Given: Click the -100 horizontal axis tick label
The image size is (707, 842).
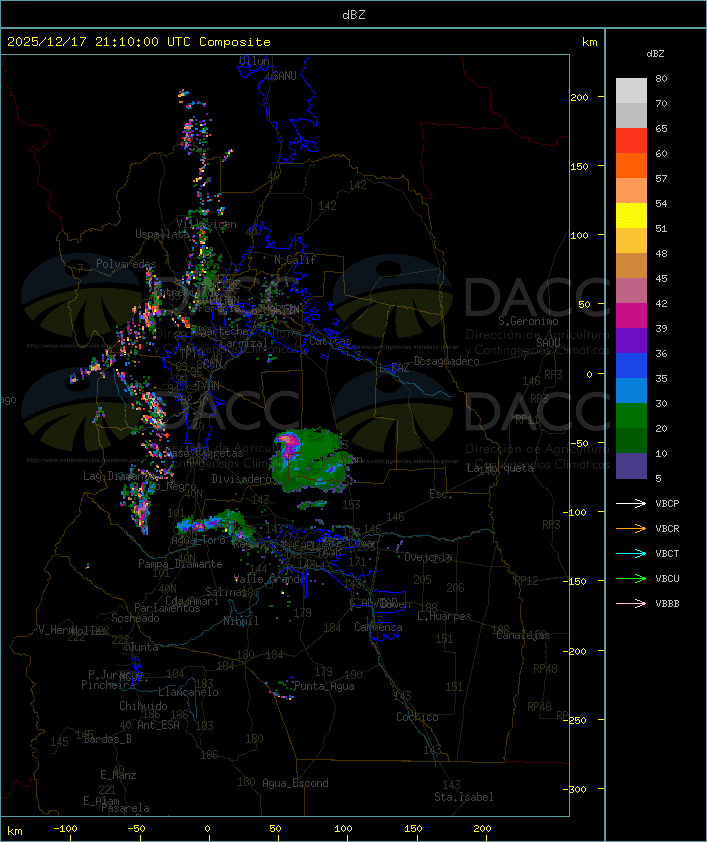Looking at the screenshot, I should pos(65,829).
